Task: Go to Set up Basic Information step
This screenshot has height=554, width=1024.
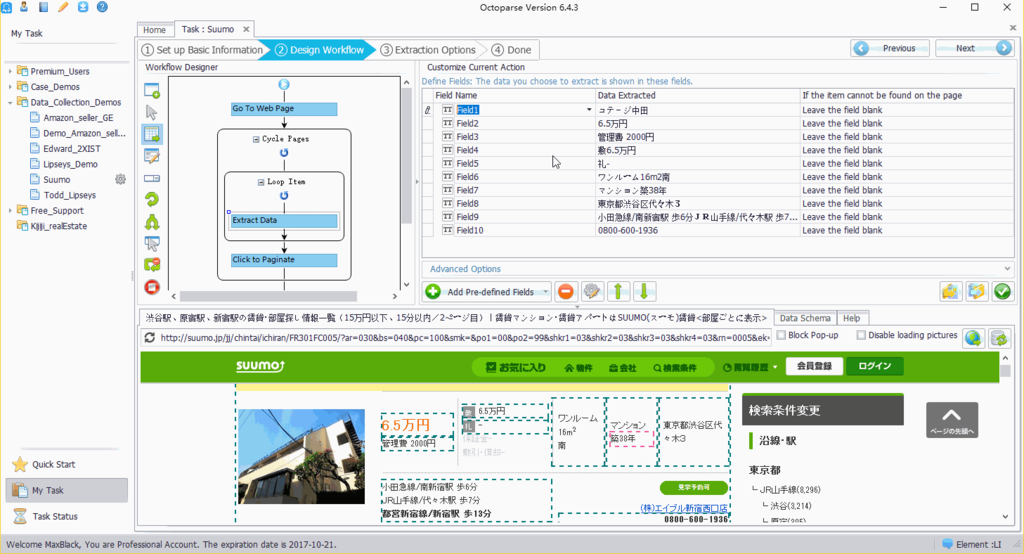Action: 202,50
